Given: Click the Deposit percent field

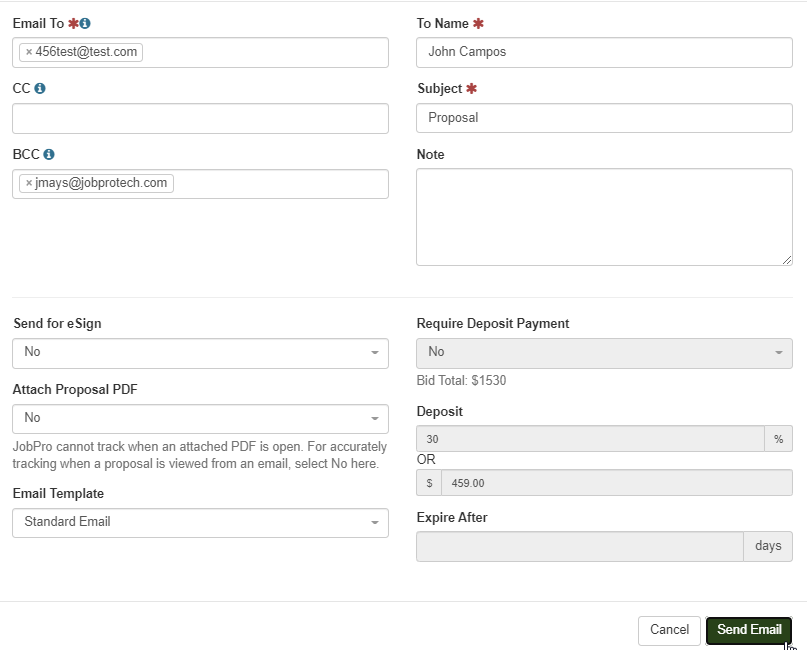Looking at the screenshot, I should click(590, 439).
